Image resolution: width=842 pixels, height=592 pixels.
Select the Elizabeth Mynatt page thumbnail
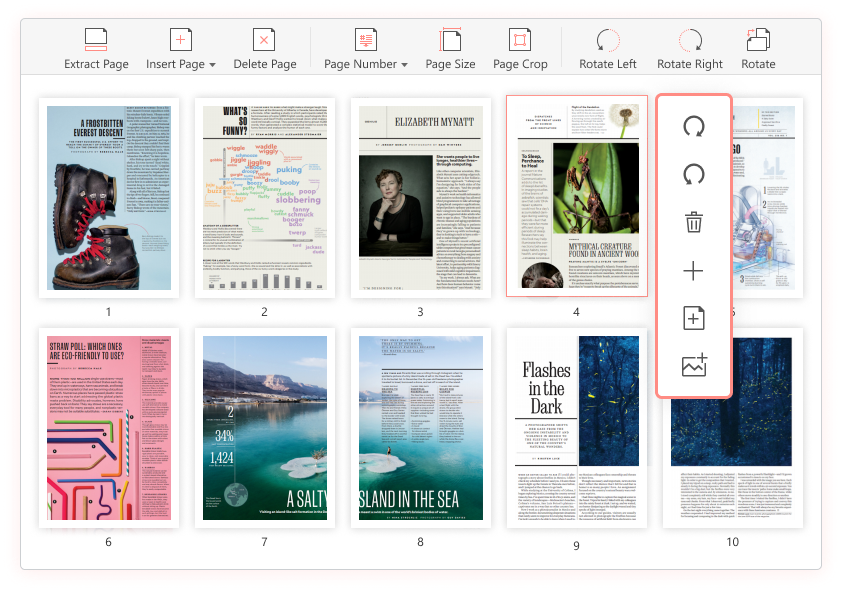[420, 197]
